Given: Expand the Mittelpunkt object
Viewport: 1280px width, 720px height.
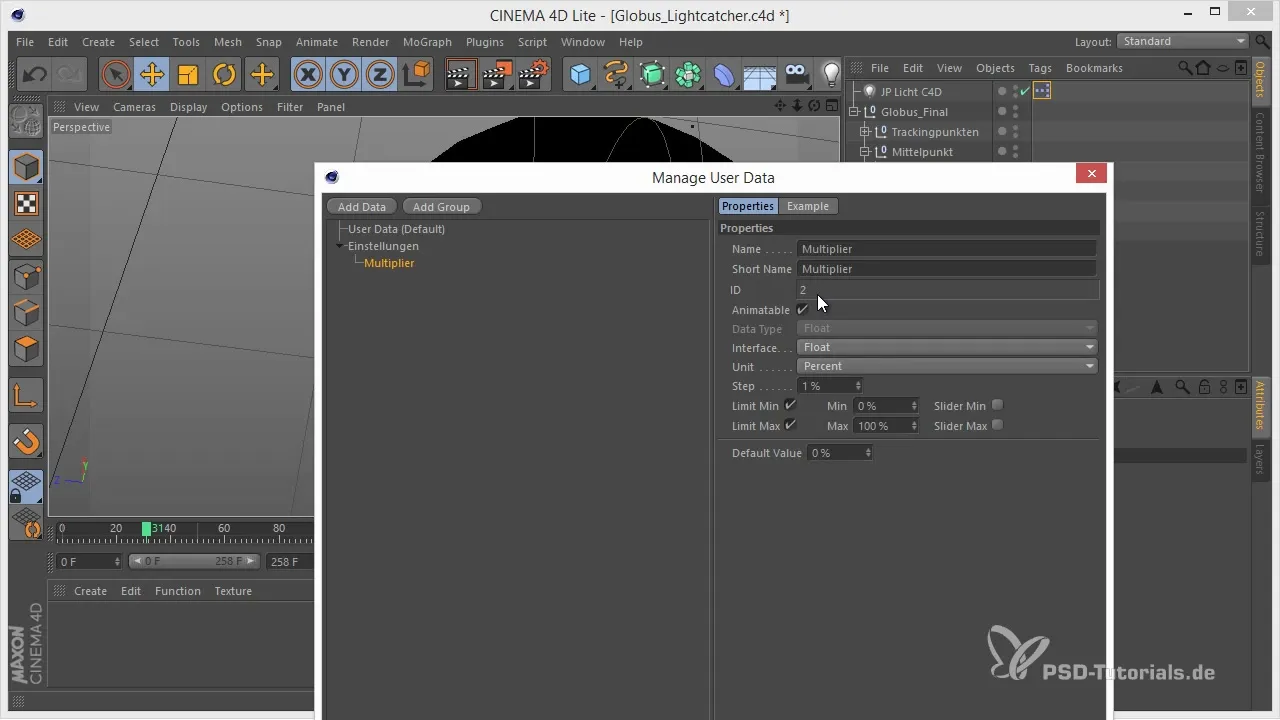Looking at the screenshot, I should pyautogui.click(x=865, y=152).
